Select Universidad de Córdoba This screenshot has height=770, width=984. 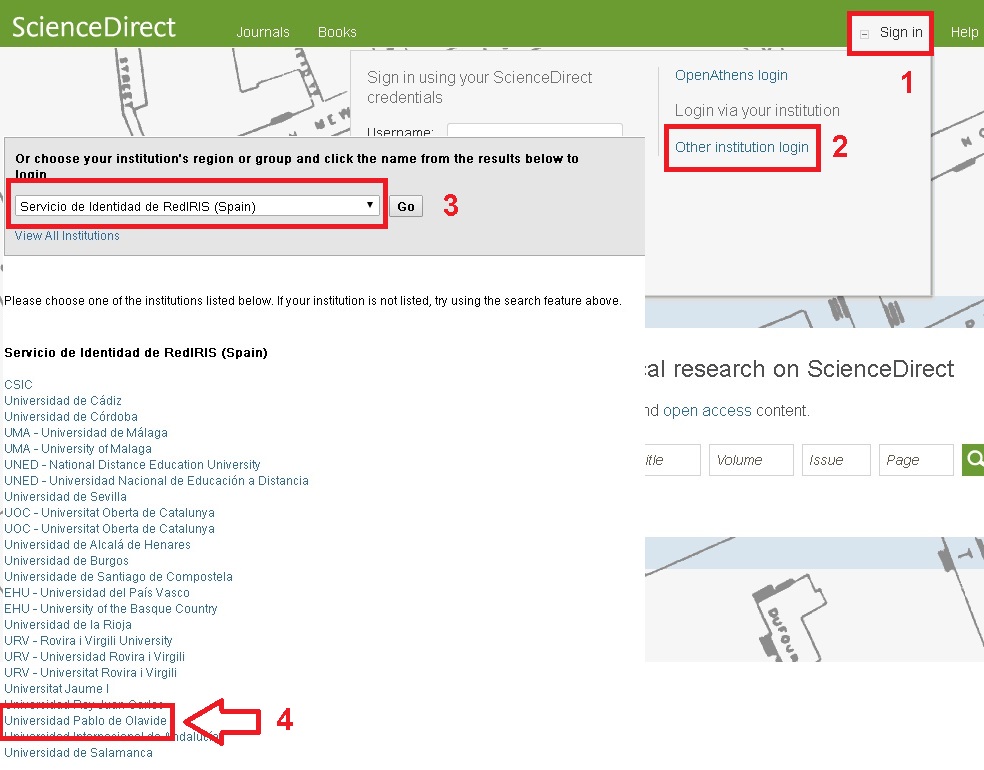(x=71, y=417)
